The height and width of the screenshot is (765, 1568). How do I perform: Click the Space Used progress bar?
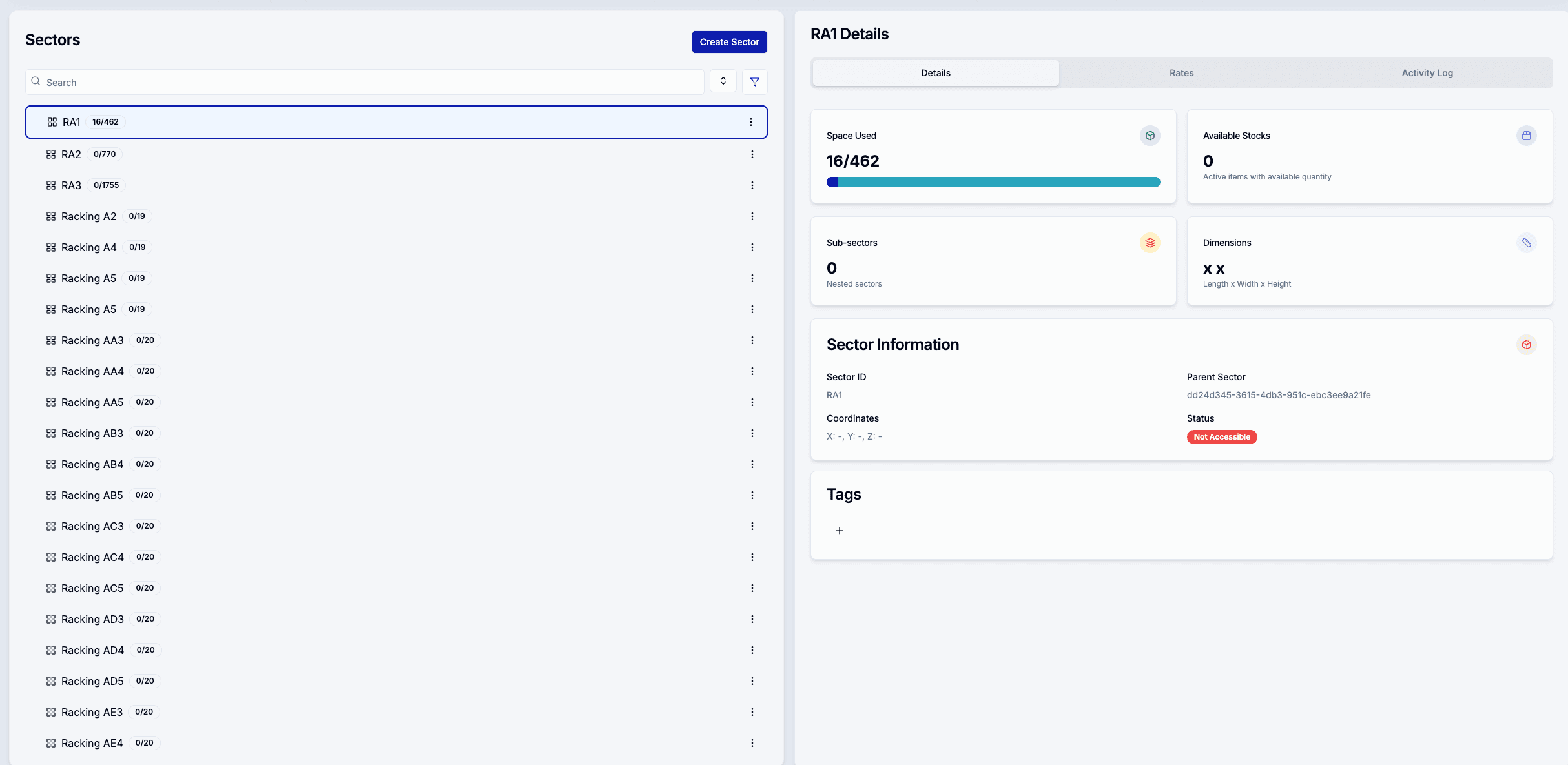coord(993,182)
